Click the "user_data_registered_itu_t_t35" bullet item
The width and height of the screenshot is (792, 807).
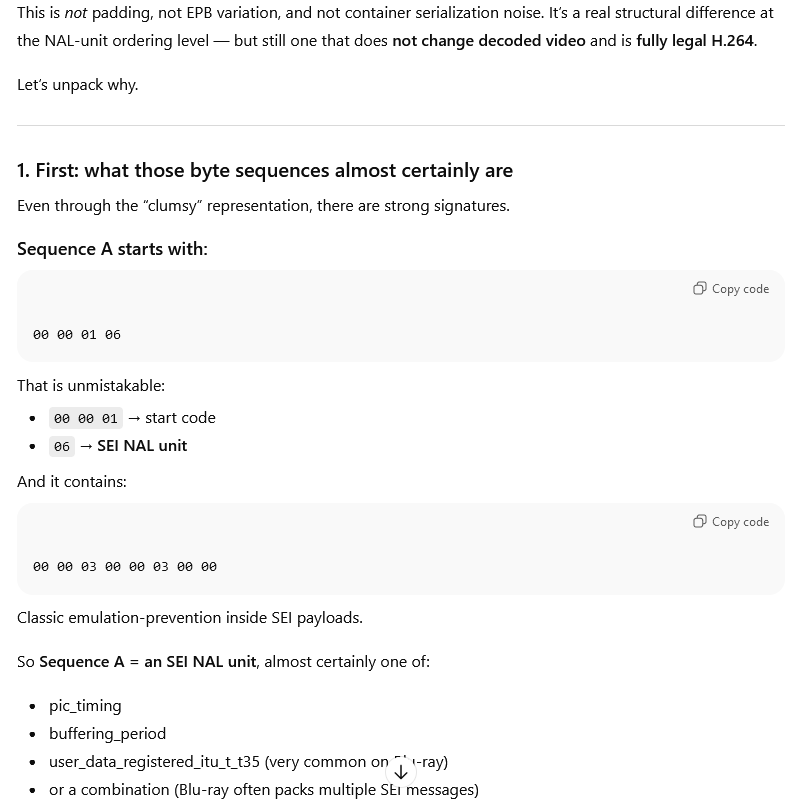pyautogui.click(x=154, y=762)
